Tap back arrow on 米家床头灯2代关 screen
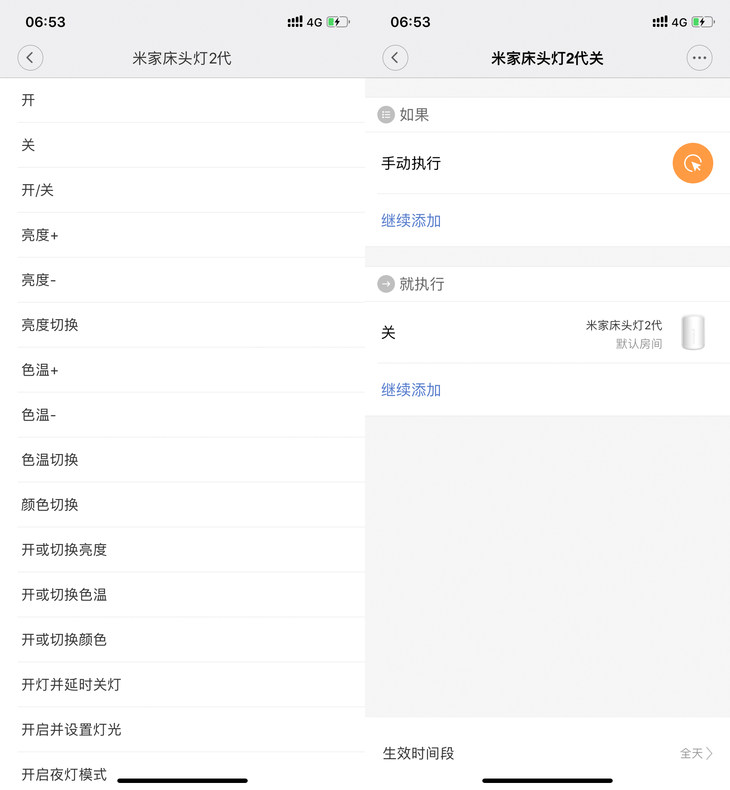 point(395,58)
